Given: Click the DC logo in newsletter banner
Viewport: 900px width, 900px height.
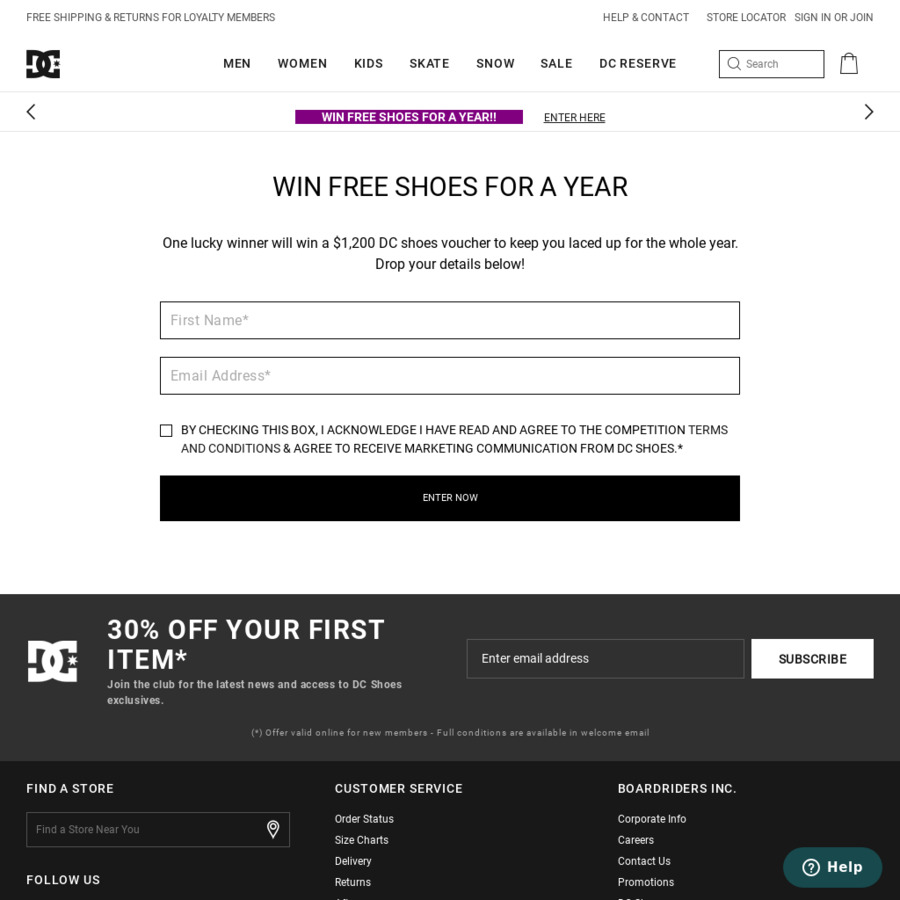Looking at the screenshot, I should 52,661.
